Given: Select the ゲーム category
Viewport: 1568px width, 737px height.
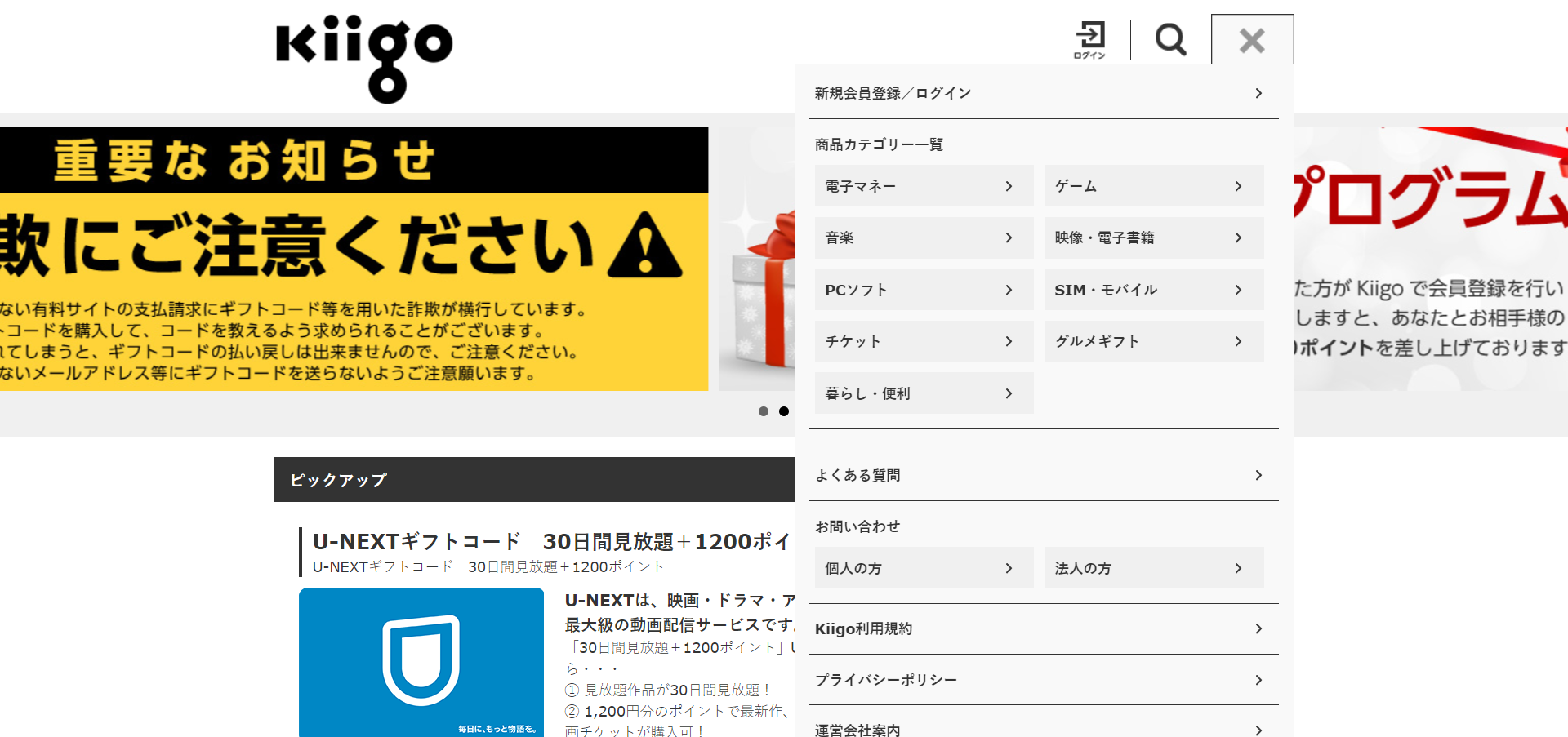Looking at the screenshot, I should (1154, 186).
